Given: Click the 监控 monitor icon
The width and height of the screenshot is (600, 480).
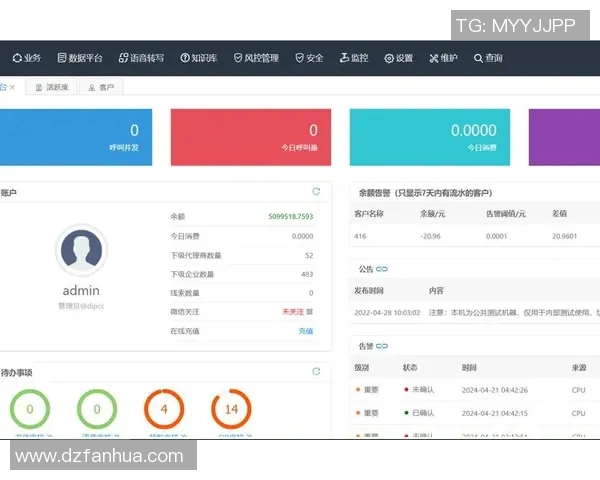Looking at the screenshot, I should point(344,58).
